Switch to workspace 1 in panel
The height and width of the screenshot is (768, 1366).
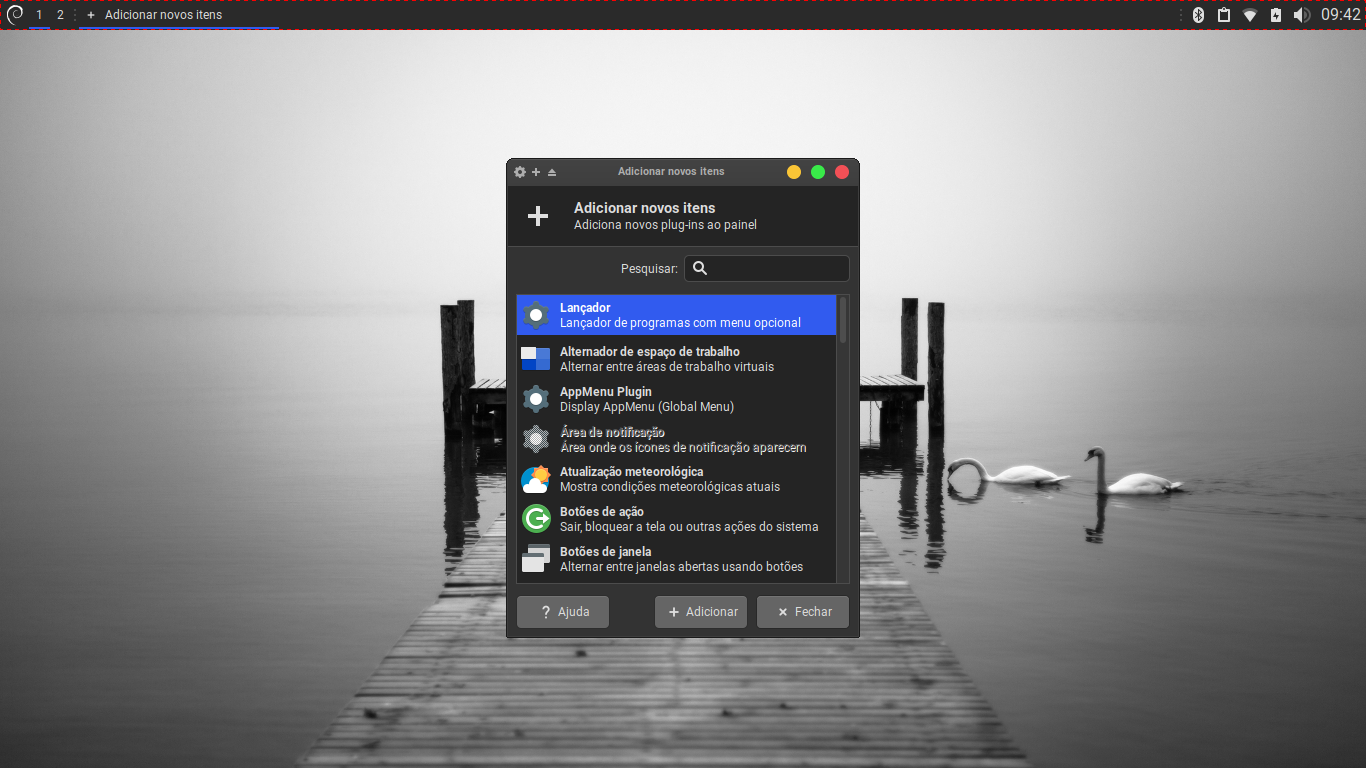[x=40, y=15]
